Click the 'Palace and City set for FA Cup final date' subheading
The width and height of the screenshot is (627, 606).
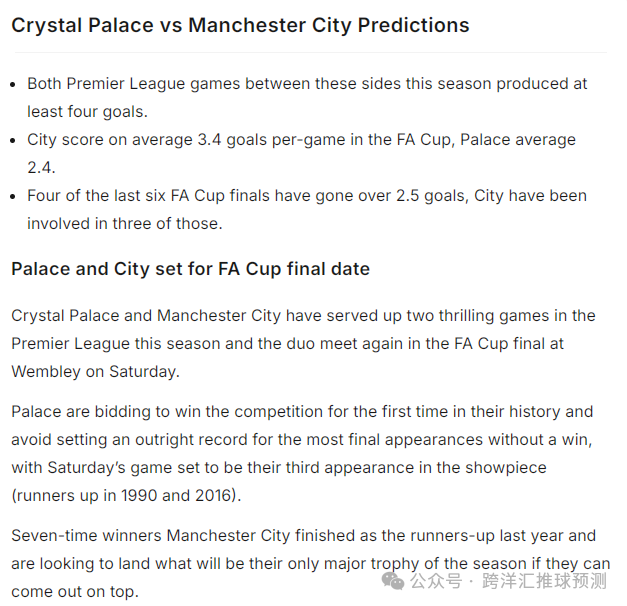pyautogui.click(x=190, y=269)
